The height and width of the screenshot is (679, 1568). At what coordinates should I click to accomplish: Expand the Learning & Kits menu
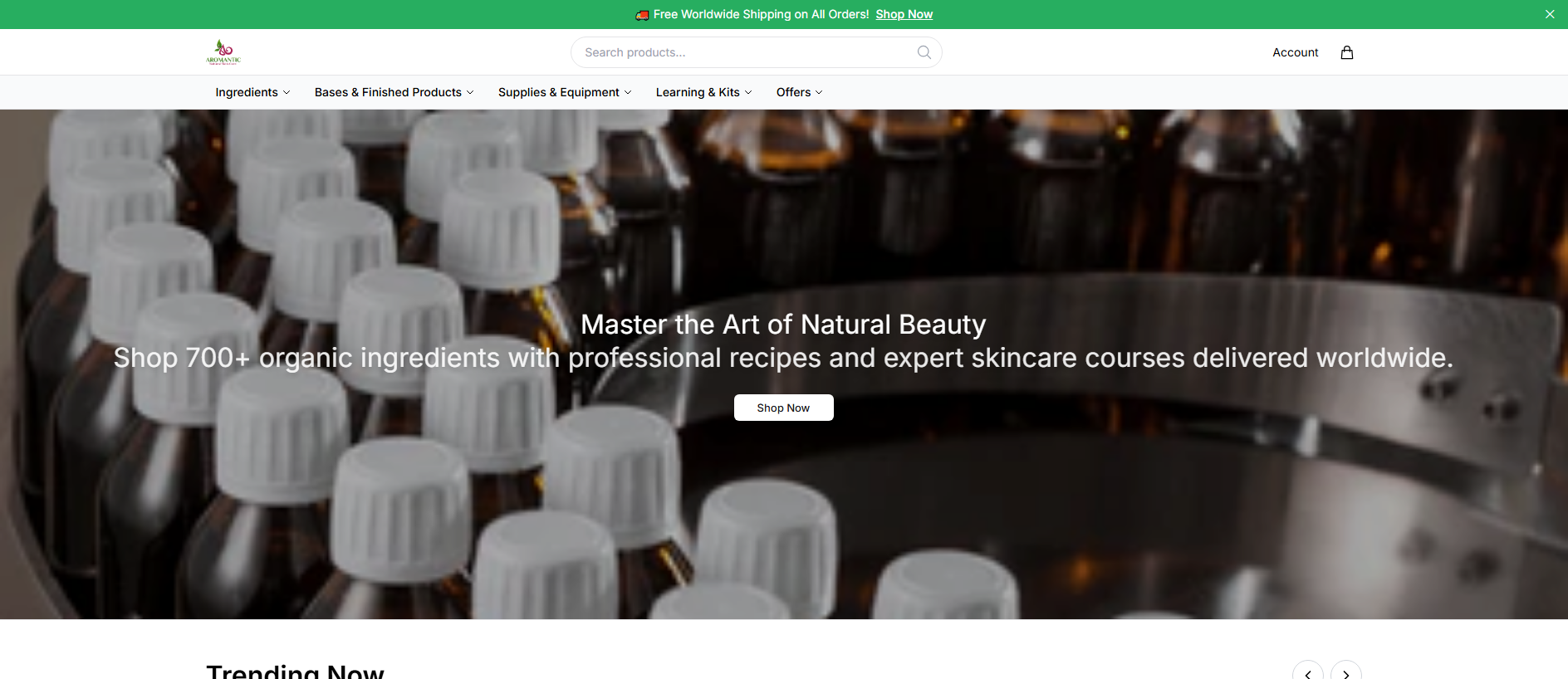tap(703, 92)
